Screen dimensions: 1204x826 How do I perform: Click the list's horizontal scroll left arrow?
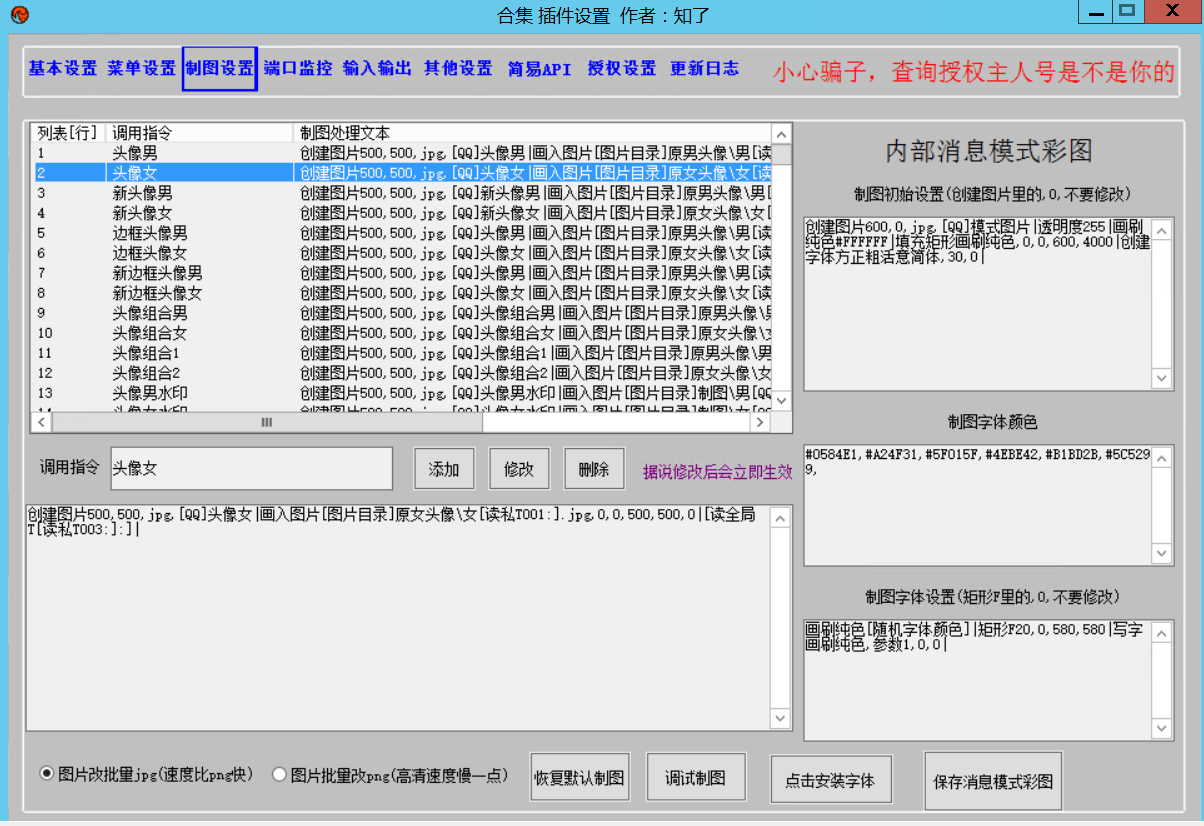point(41,423)
